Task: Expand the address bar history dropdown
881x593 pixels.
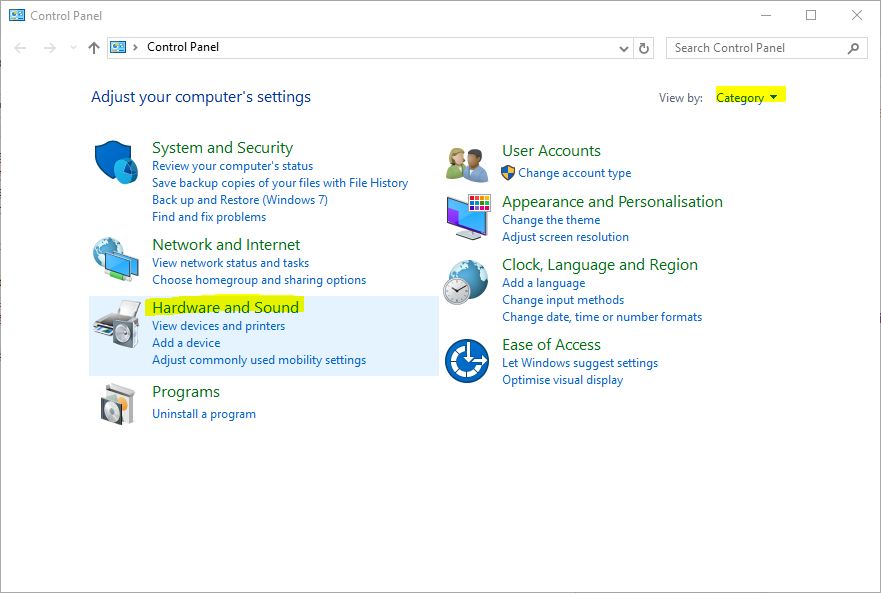Action: [x=624, y=48]
